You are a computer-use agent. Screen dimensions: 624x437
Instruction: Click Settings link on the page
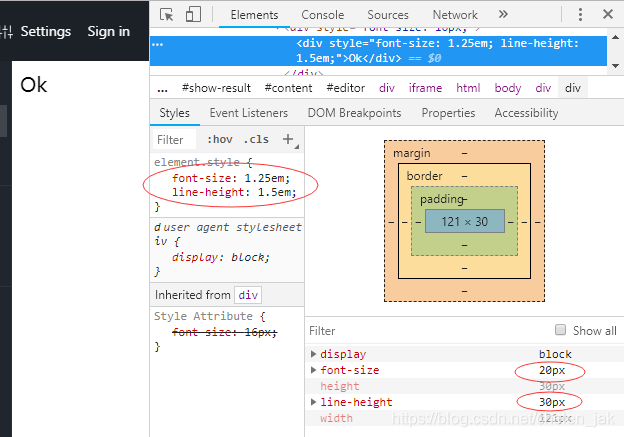(x=46, y=31)
